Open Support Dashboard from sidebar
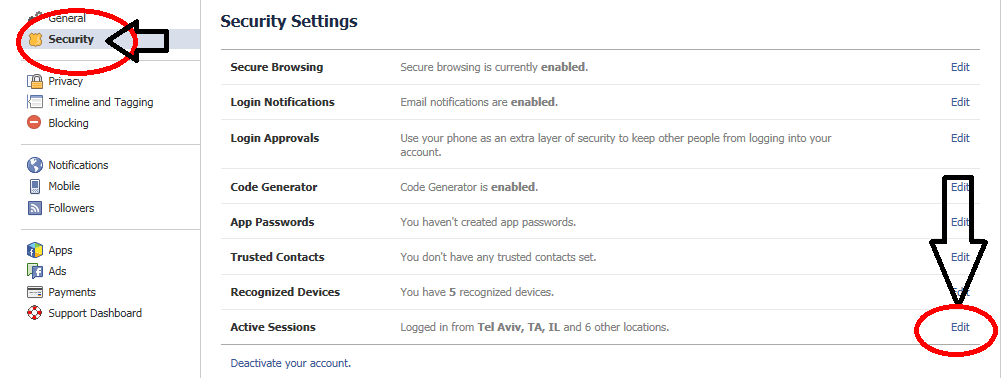The height and width of the screenshot is (378, 1004). (x=95, y=313)
